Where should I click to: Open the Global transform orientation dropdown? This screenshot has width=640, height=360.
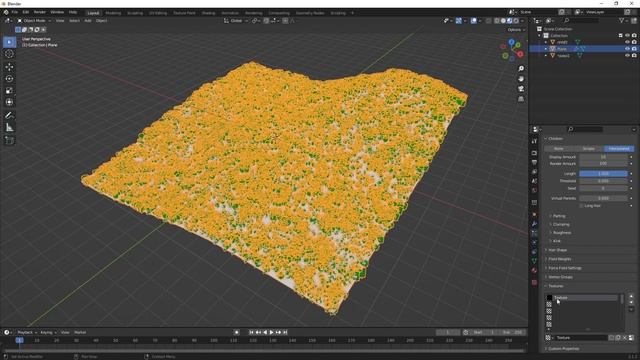[236, 20]
